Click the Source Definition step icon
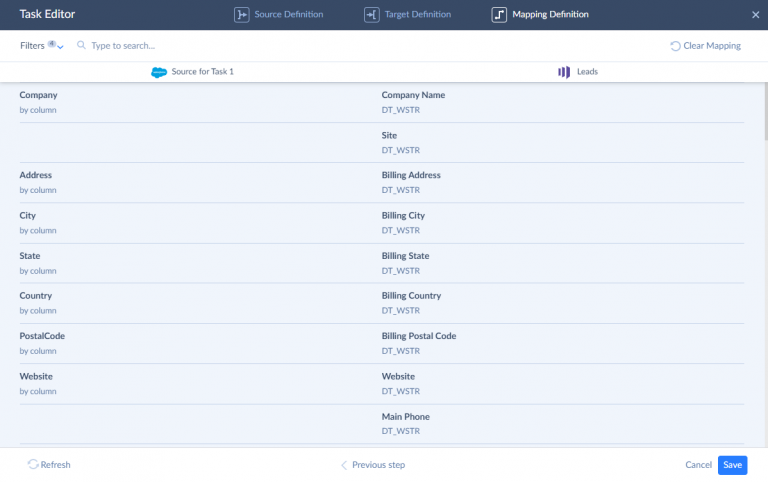The height and width of the screenshot is (482, 768). 241,15
